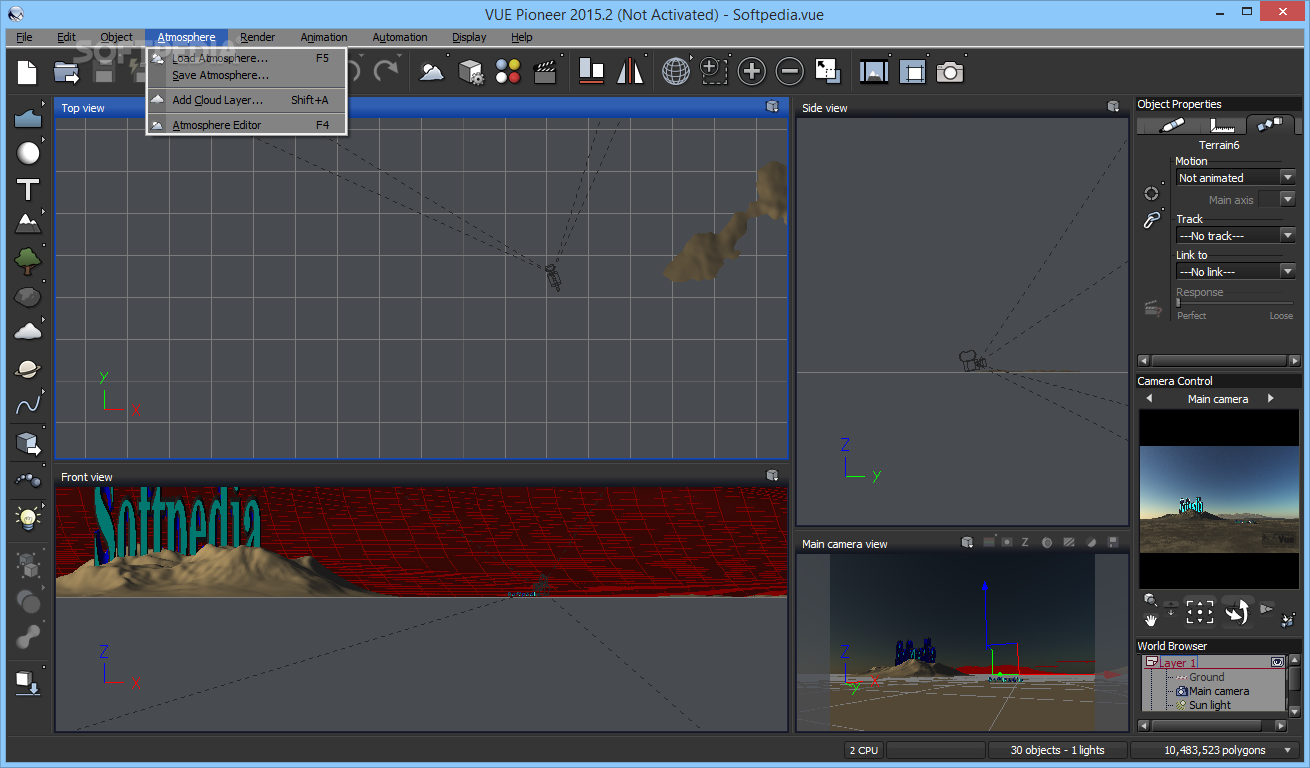
Task: Toggle the save disk icon in Main camera view header
Action: coord(1113,543)
